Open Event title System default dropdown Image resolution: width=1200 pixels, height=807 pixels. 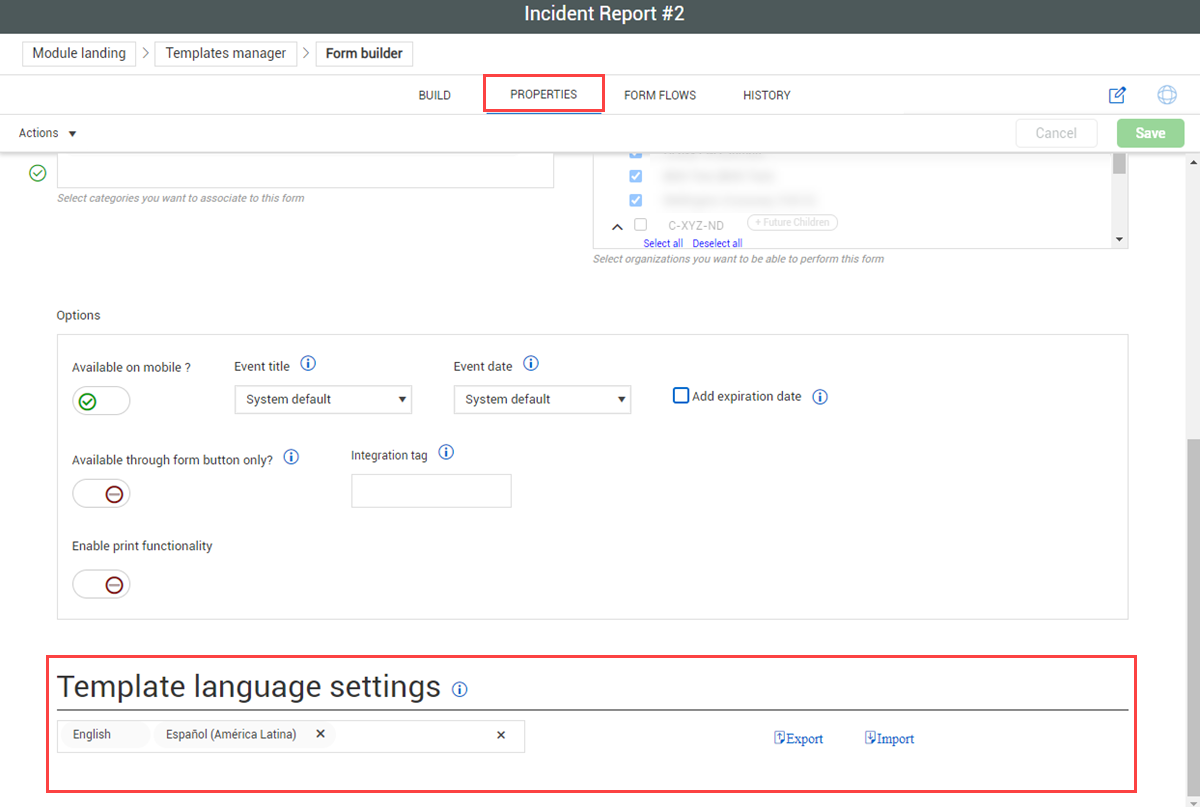pyautogui.click(x=323, y=399)
